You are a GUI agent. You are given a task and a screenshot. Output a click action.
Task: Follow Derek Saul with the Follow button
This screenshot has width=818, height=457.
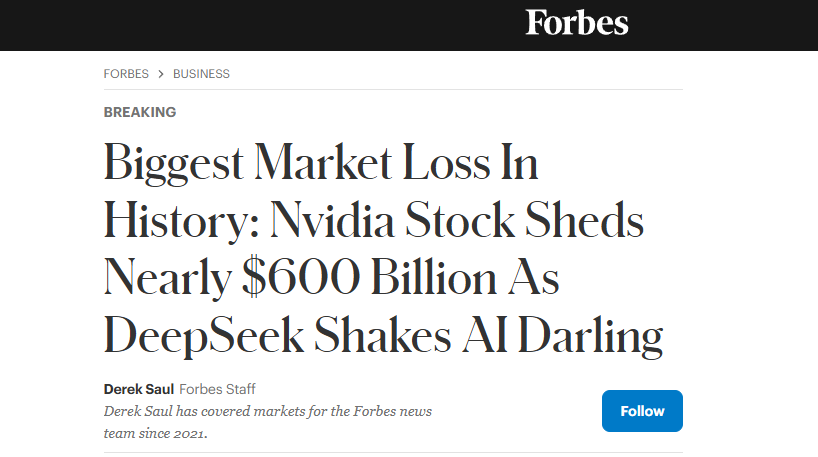642,411
